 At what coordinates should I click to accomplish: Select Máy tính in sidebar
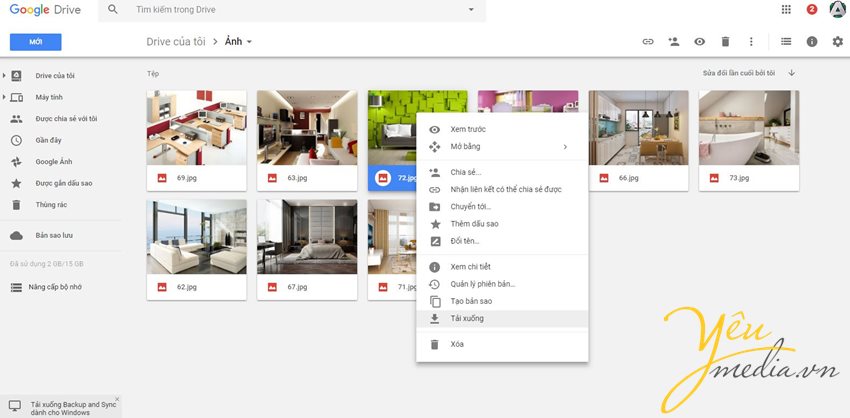click(49, 97)
